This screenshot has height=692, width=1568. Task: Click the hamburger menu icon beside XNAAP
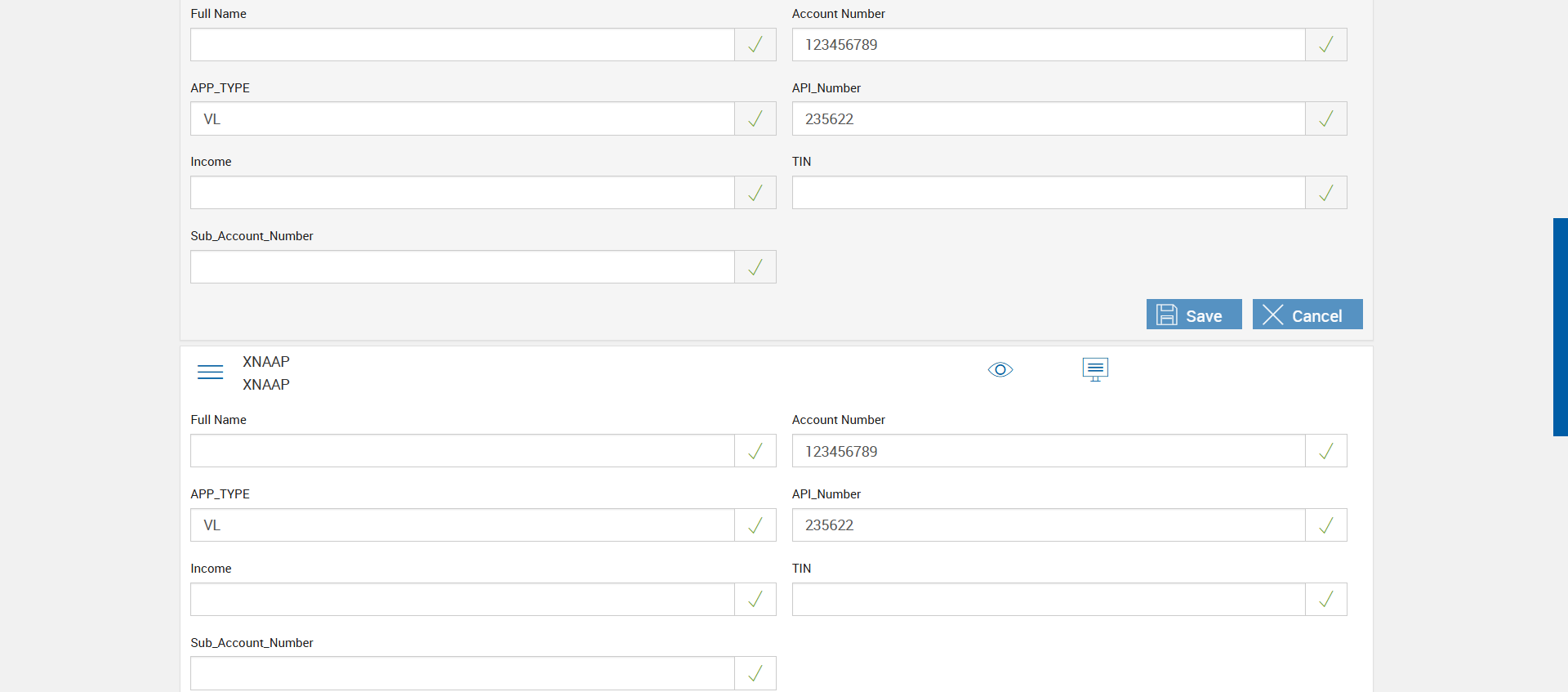click(x=210, y=372)
